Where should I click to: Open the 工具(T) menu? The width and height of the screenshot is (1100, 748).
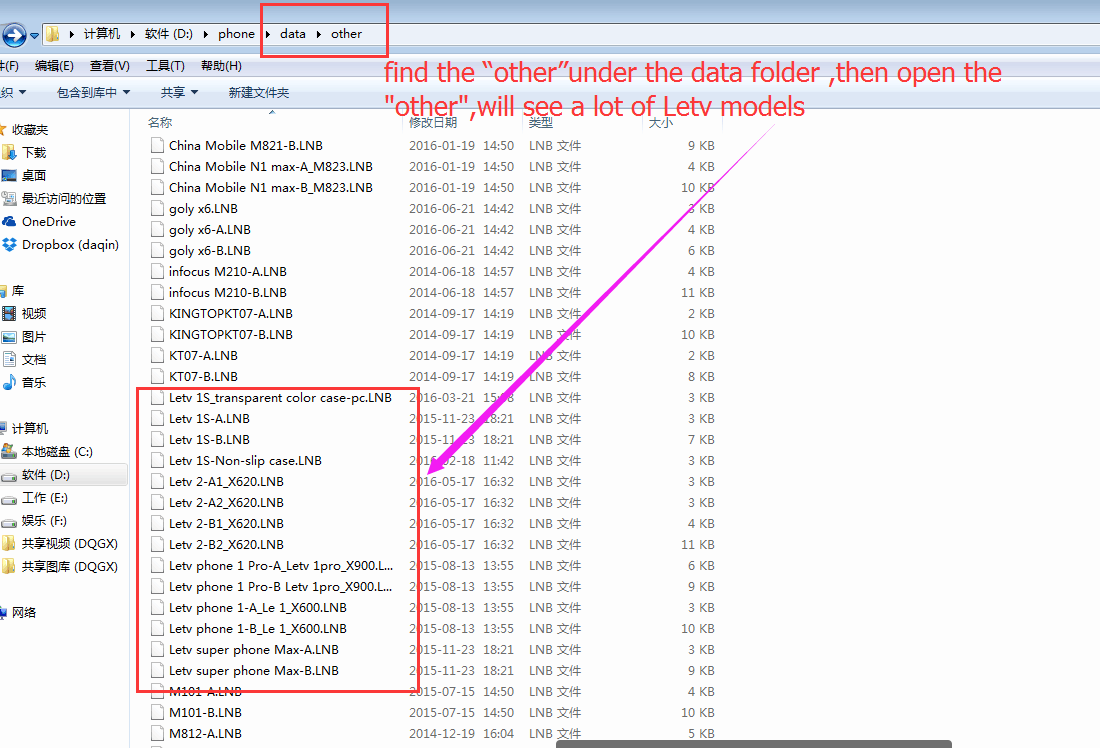tap(165, 65)
